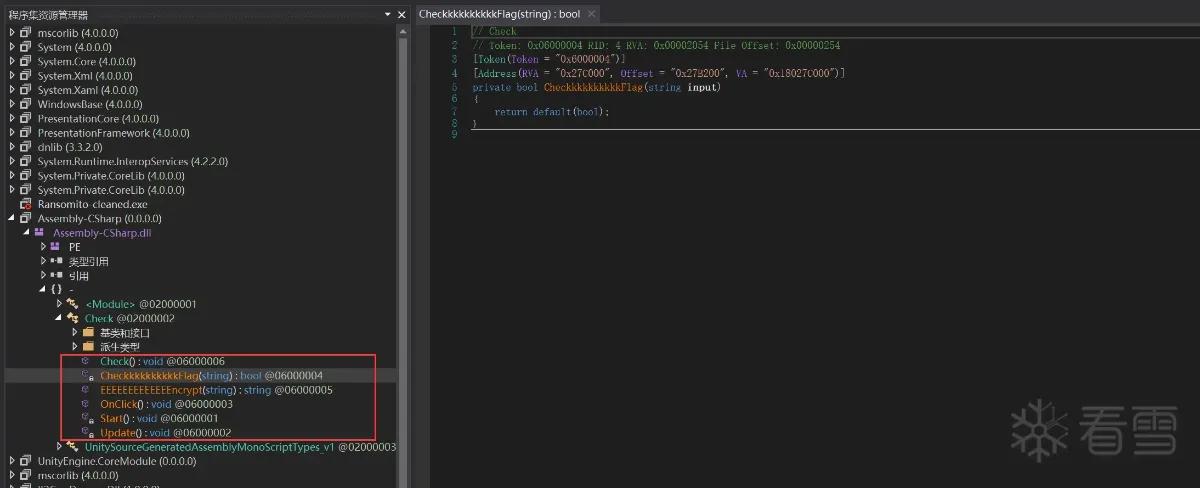The height and width of the screenshot is (488, 1200).
Task: Close the CheckkkkkkkkkkFlag tab
Action: coord(591,14)
